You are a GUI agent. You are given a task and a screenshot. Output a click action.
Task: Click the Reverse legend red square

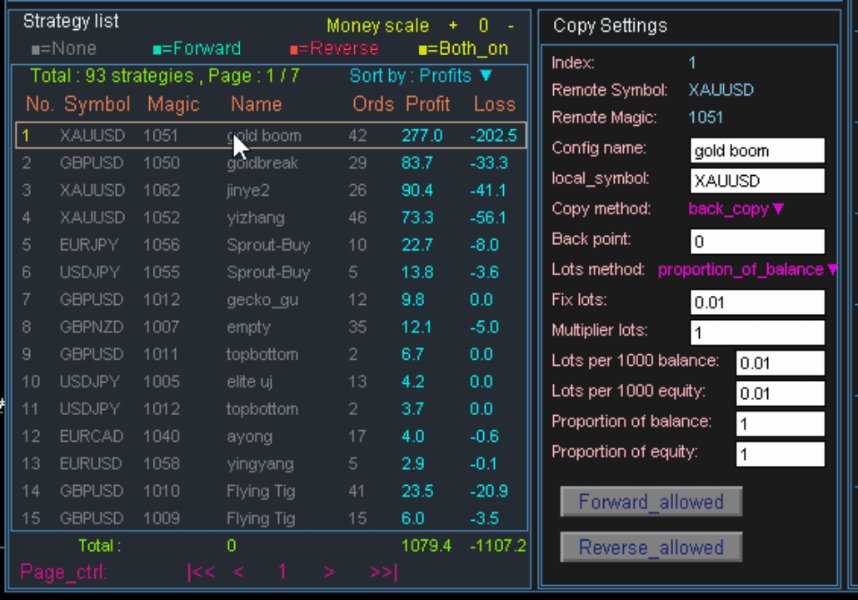tap(294, 50)
